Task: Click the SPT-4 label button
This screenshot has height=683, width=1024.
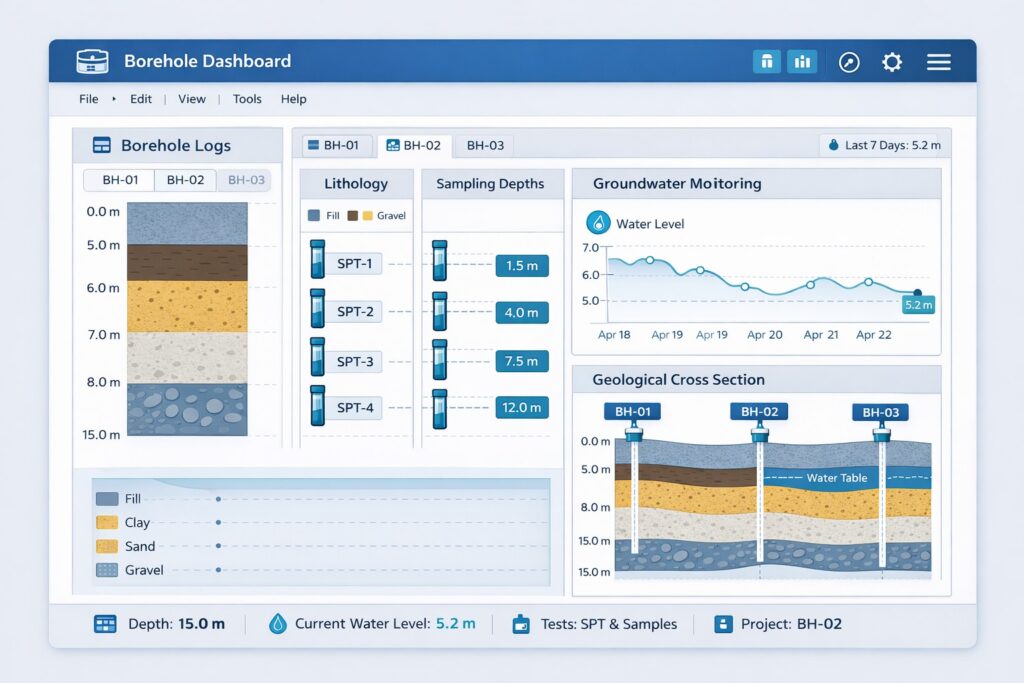Action: click(x=355, y=407)
